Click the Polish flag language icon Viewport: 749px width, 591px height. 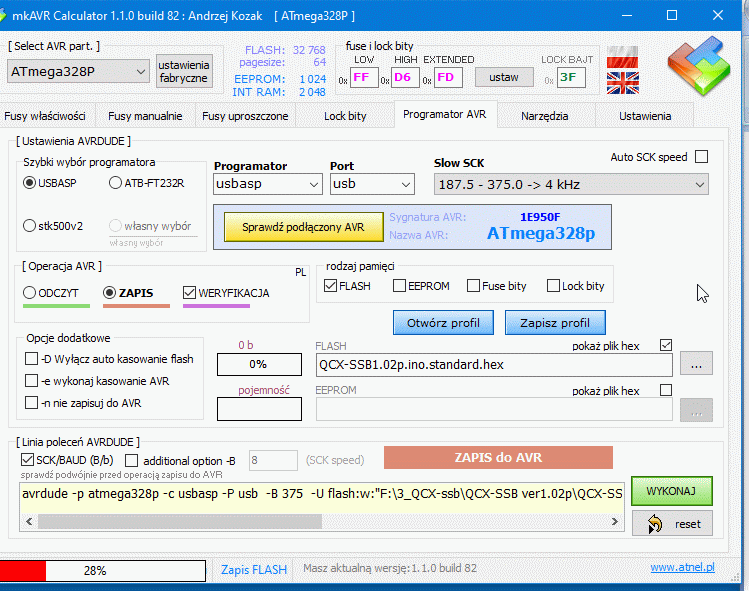[x=623, y=55]
